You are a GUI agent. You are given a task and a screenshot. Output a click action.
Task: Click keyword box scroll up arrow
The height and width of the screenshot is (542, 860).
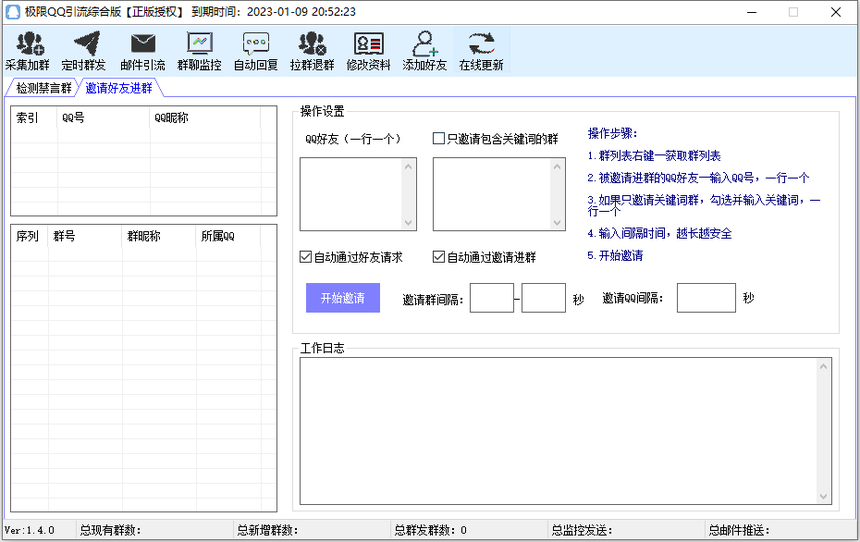click(x=557, y=166)
